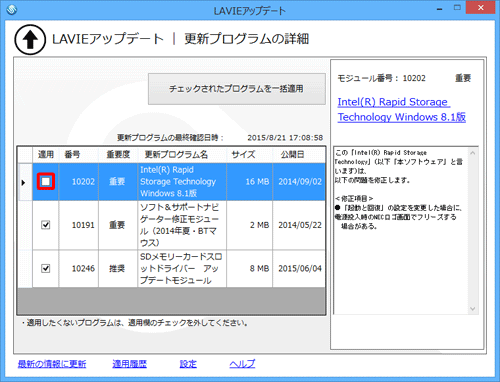Click the 適用 column header

(x=46, y=155)
